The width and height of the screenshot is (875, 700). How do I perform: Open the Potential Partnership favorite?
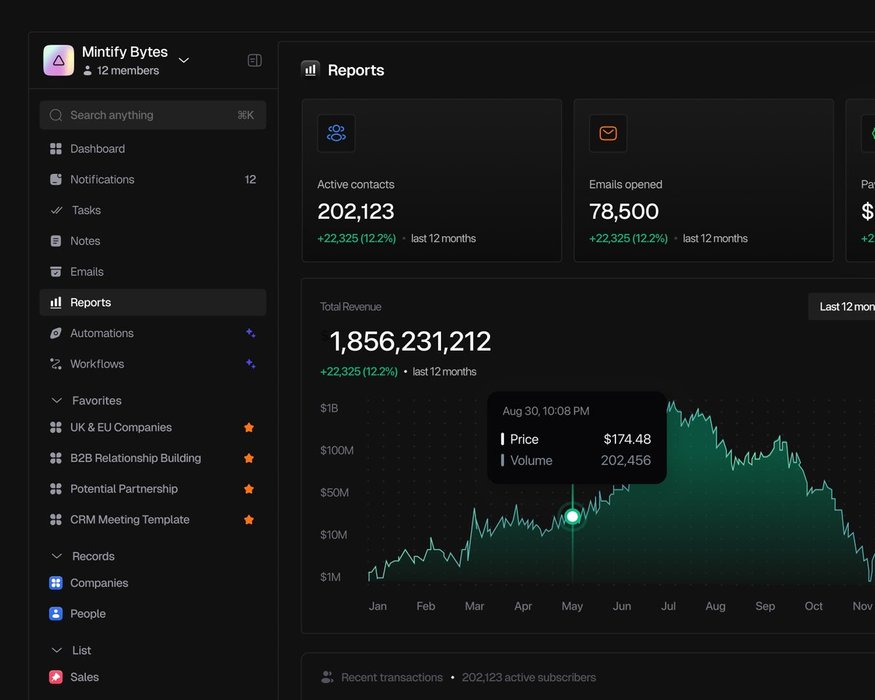click(124, 489)
